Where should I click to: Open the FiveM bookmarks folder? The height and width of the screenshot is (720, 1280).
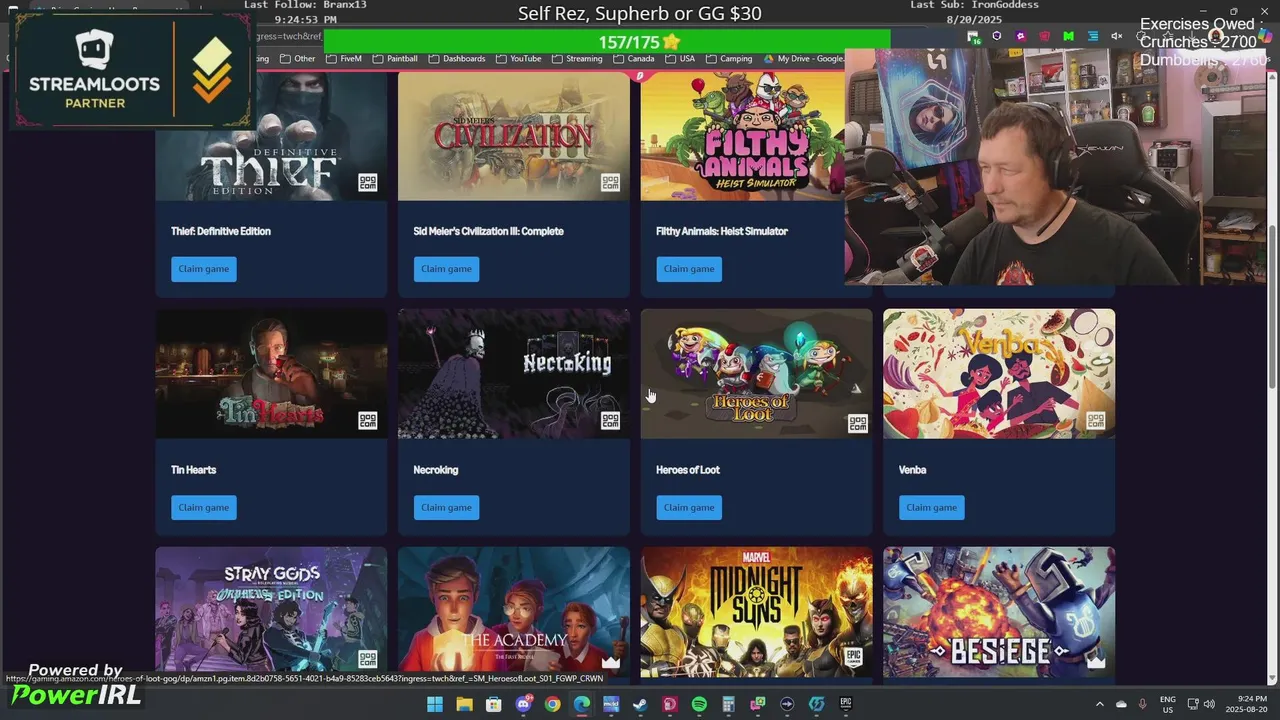click(345, 59)
